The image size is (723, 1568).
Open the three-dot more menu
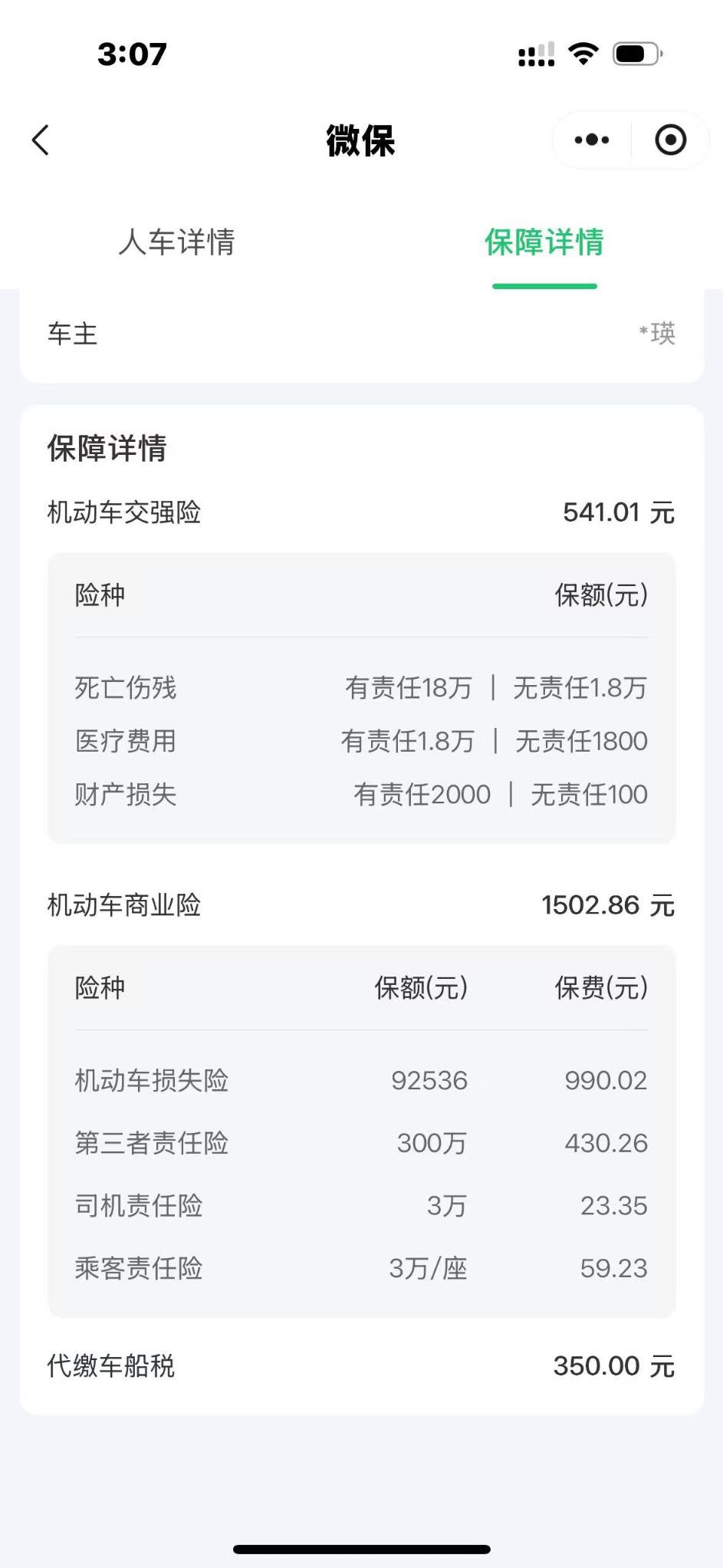pyautogui.click(x=592, y=140)
